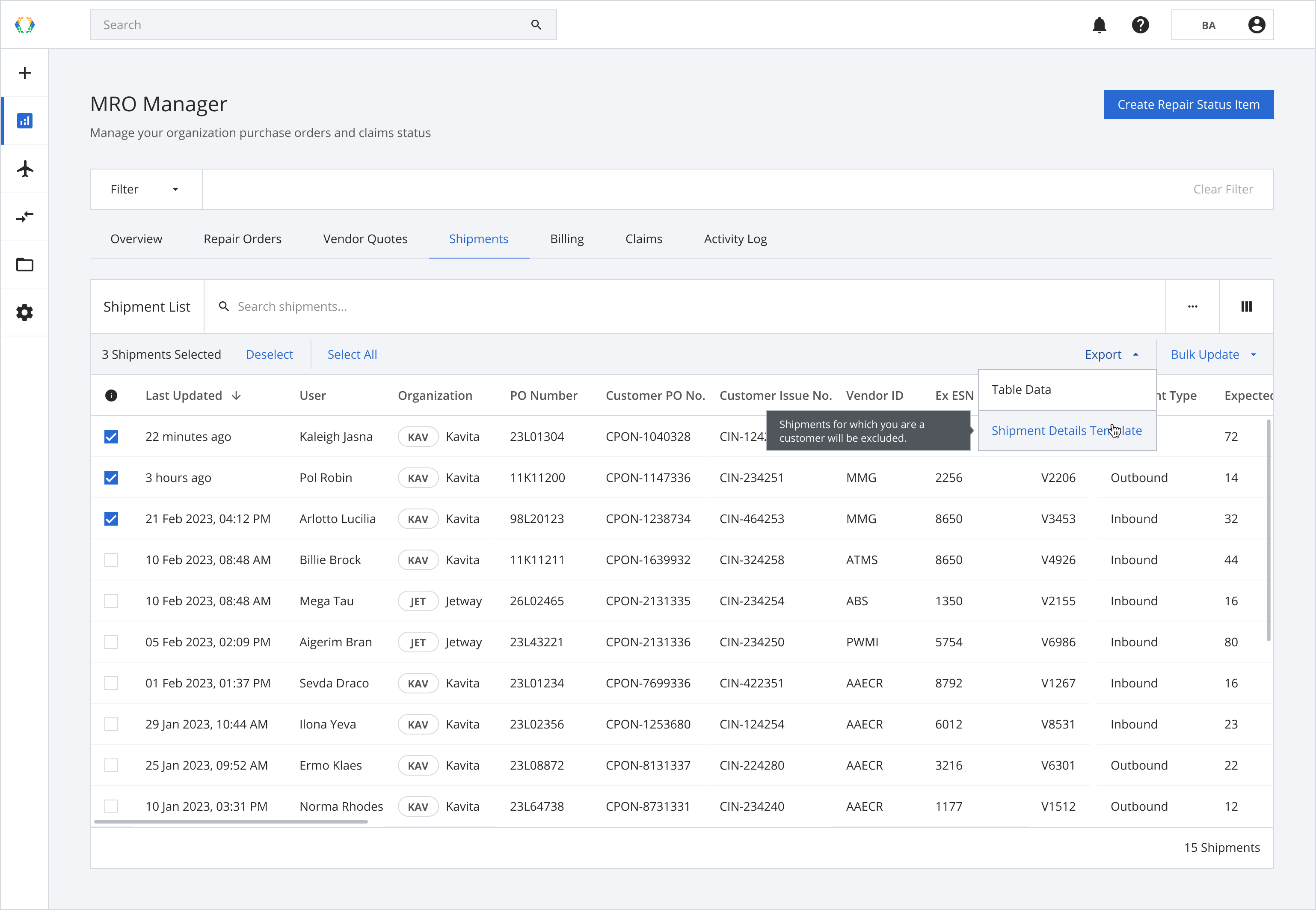
Task: Click the search magnifier icon in top bar
Action: [536, 24]
